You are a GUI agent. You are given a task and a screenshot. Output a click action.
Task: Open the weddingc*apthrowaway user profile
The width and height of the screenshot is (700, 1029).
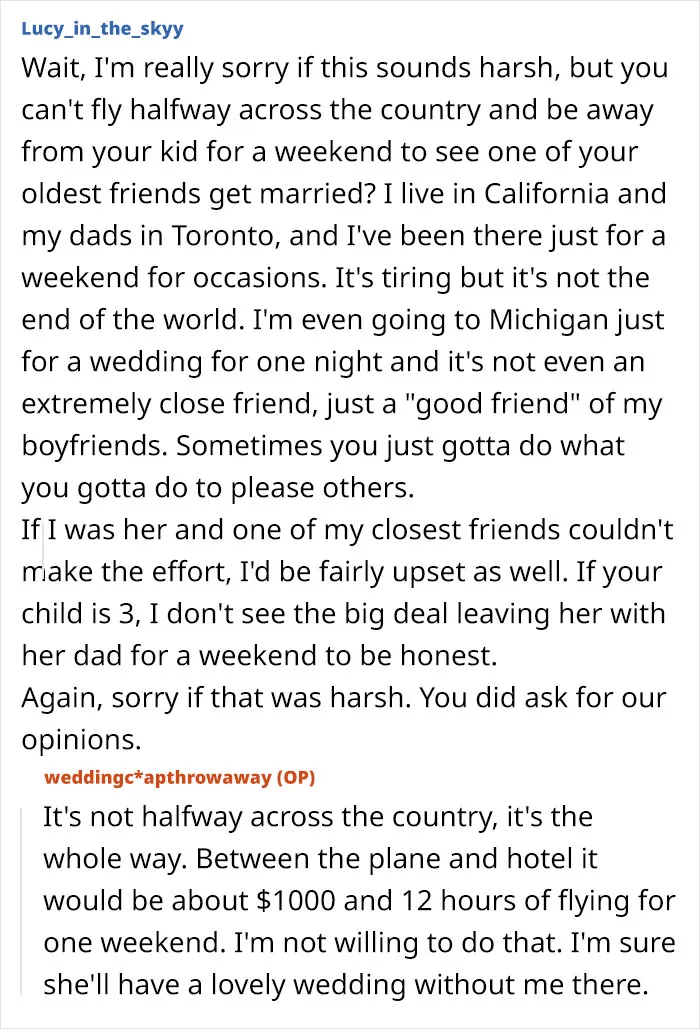pos(157,777)
